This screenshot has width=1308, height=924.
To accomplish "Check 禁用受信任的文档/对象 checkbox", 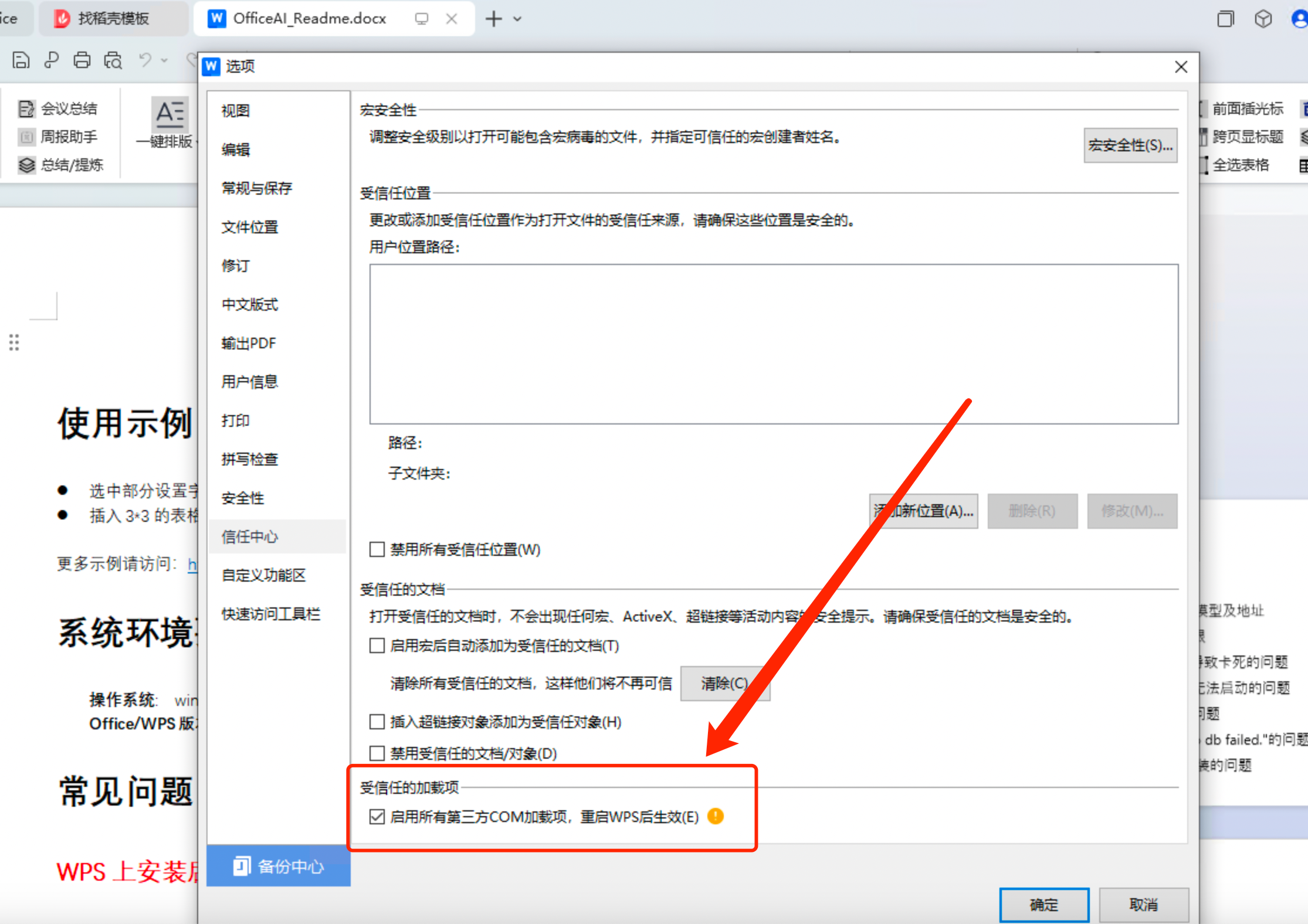I will (x=377, y=753).
